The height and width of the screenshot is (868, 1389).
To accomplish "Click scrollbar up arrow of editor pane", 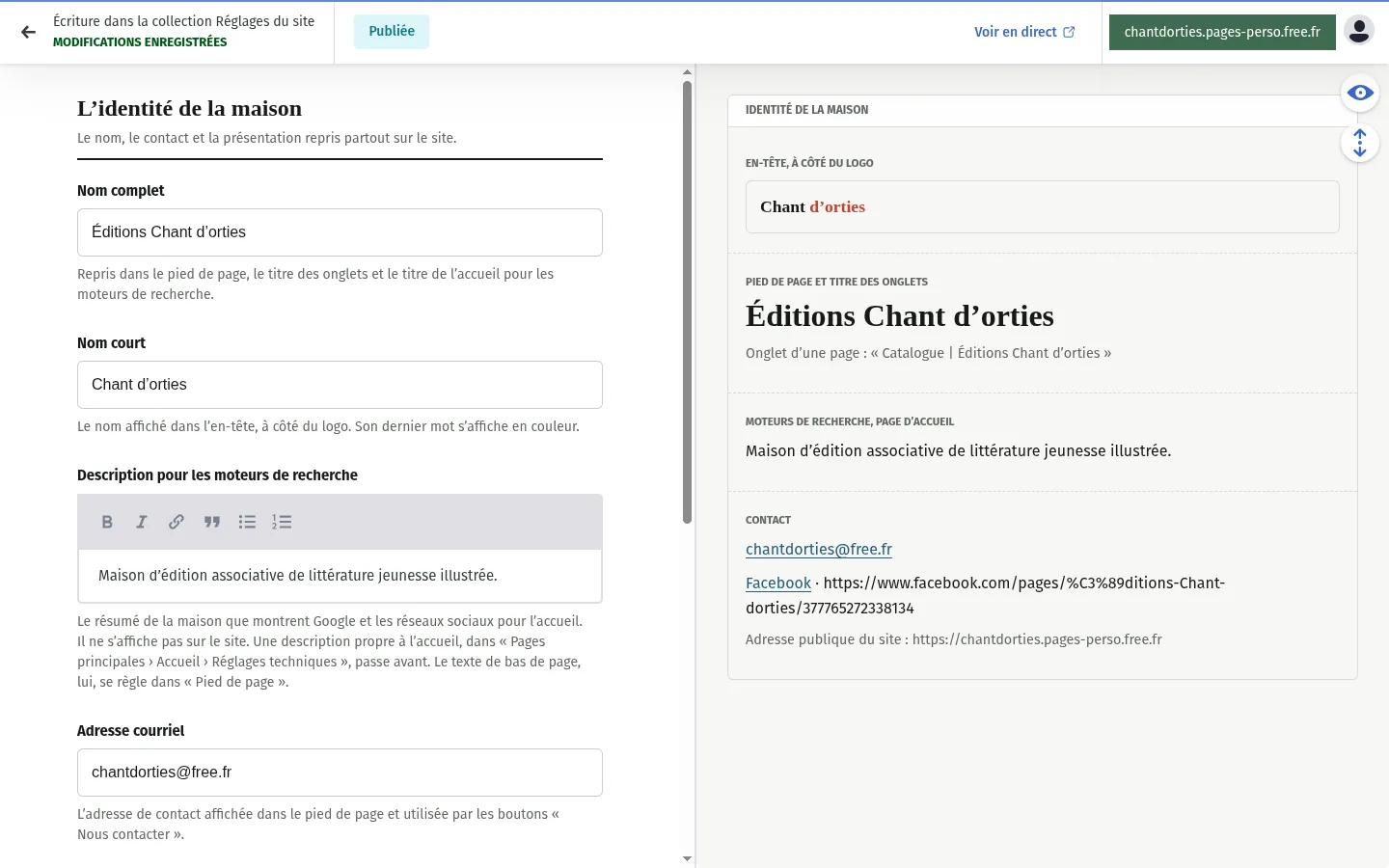I will click(687, 72).
